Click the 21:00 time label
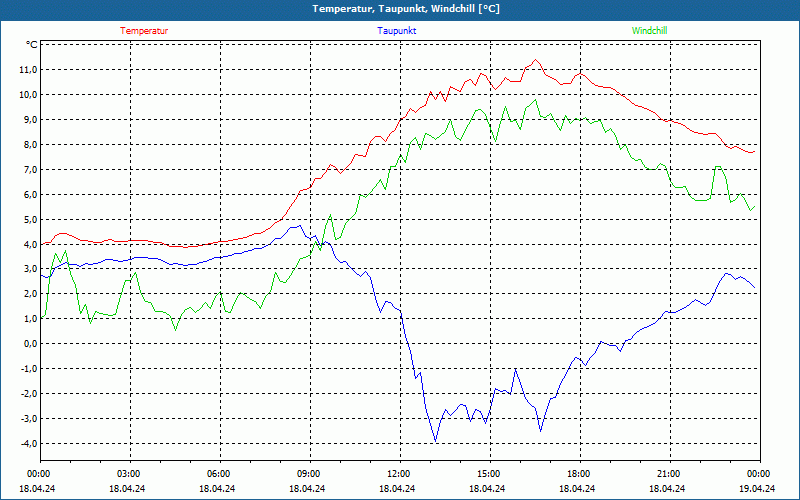The height and width of the screenshot is (500, 800). [670, 474]
